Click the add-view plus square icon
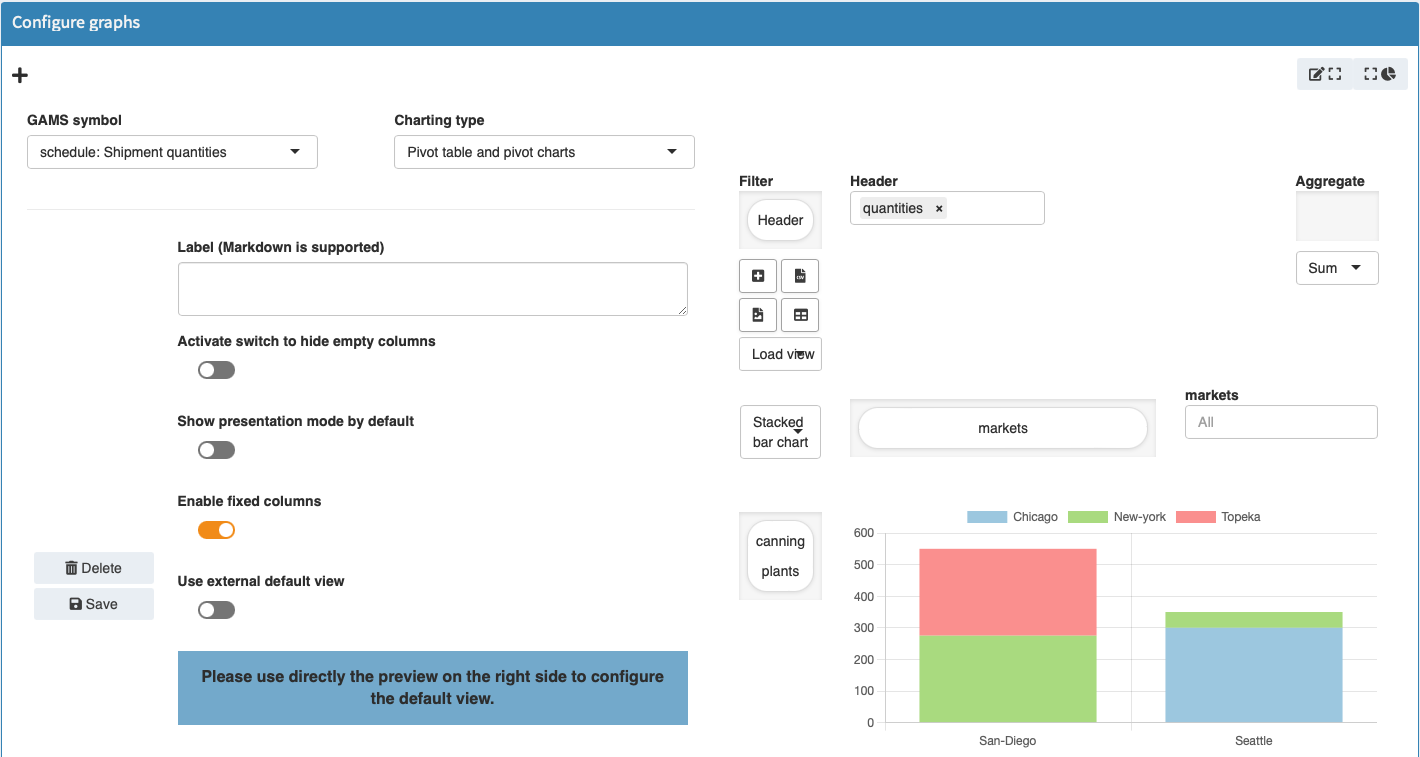Viewport: 1420px width, 757px height. click(x=758, y=276)
